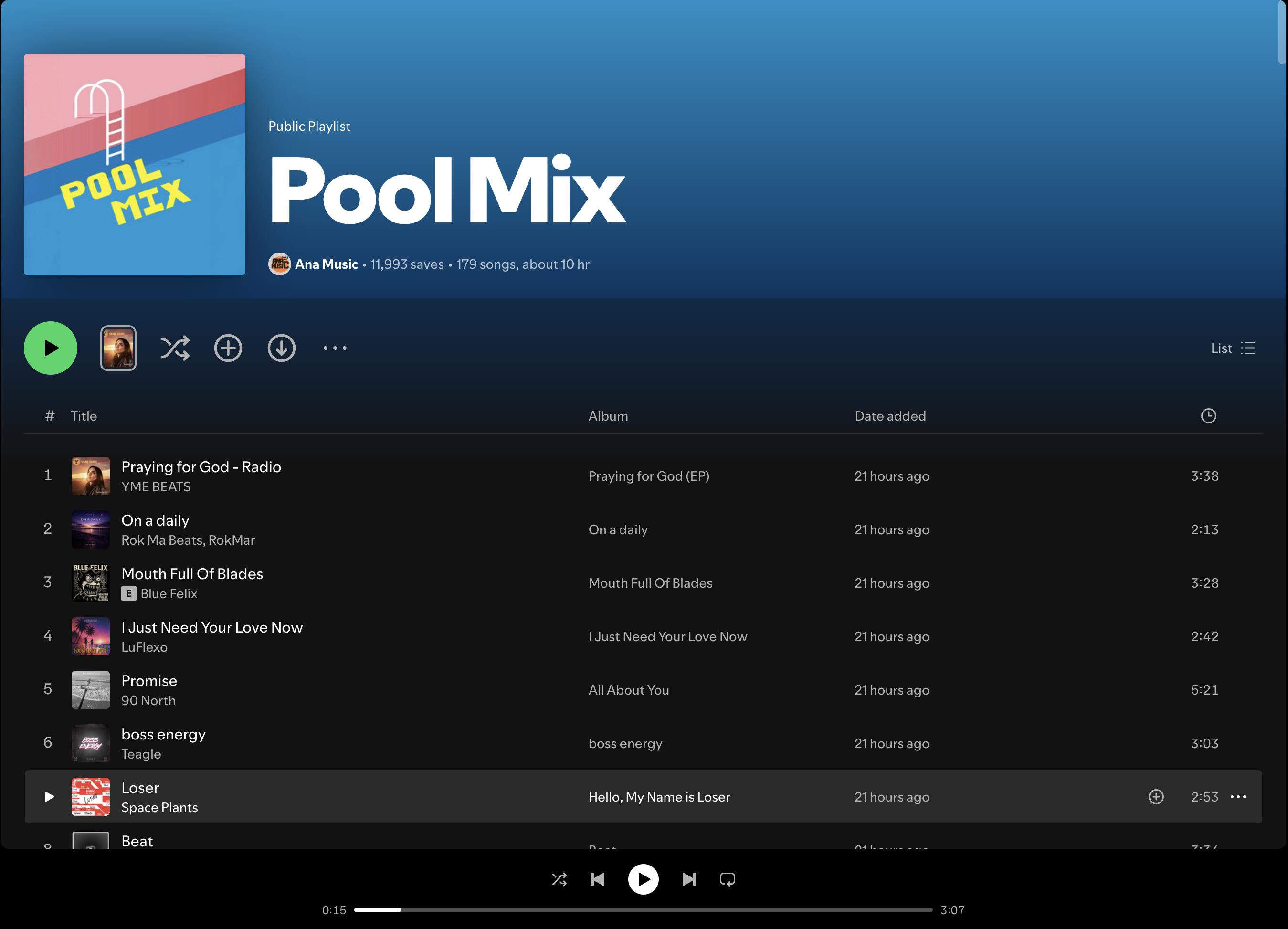The height and width of the screenshot is (929, 1288).
Task: Play the highlighted Loser track row
Action: coord(49,797)
